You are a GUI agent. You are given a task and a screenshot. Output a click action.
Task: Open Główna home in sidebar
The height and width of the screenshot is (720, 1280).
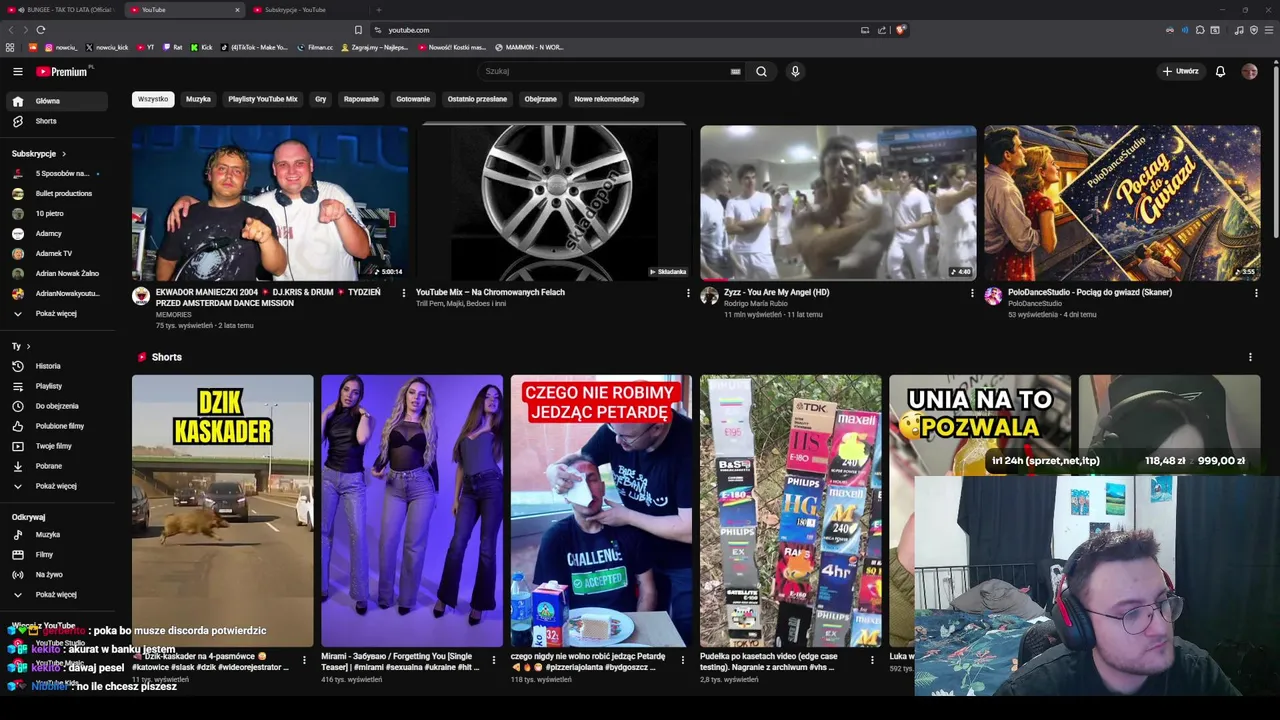pyautogui.click(x=57, y=101)
